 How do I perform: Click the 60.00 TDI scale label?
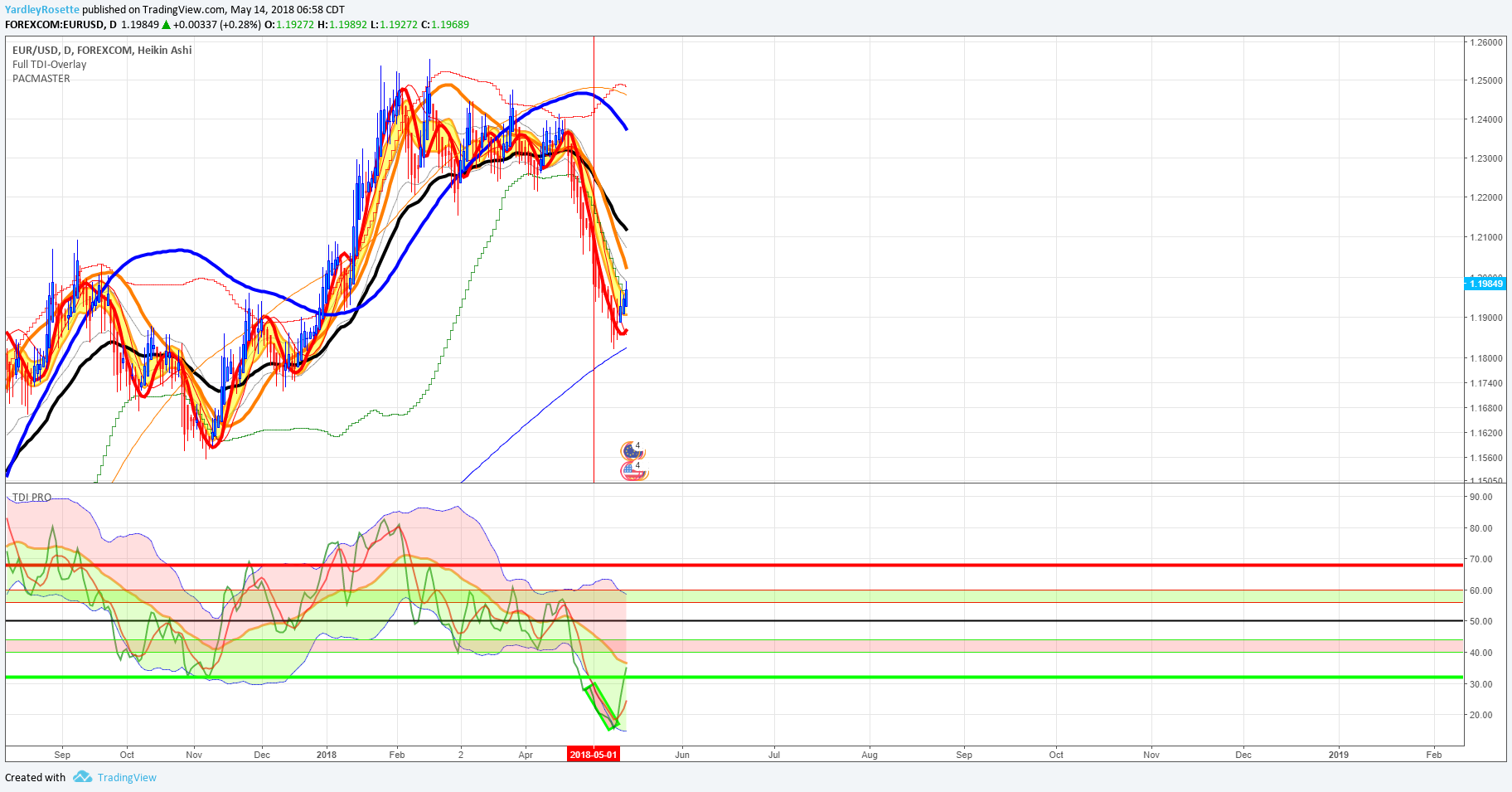1480,591
